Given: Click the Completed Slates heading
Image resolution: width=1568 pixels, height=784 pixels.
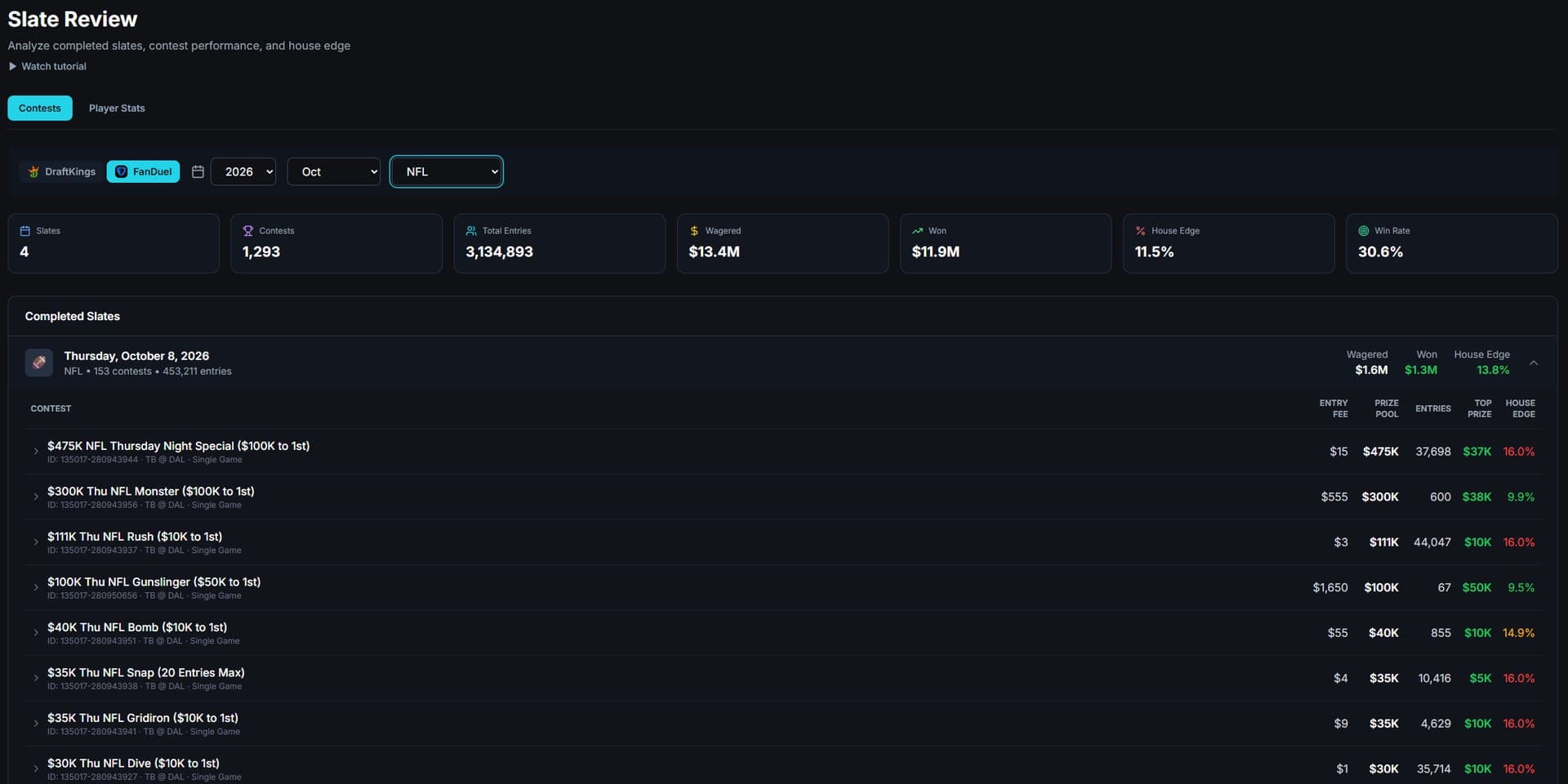Looking at the screenshot, I should coord(73,316).
